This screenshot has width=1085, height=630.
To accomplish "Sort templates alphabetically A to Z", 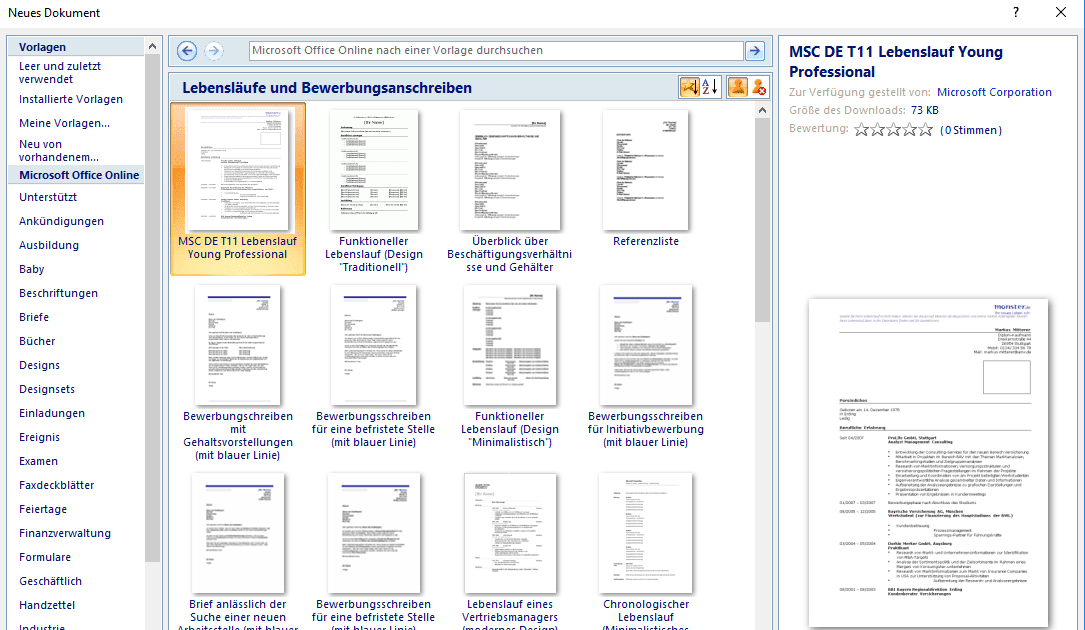I will tap(710, 87).
